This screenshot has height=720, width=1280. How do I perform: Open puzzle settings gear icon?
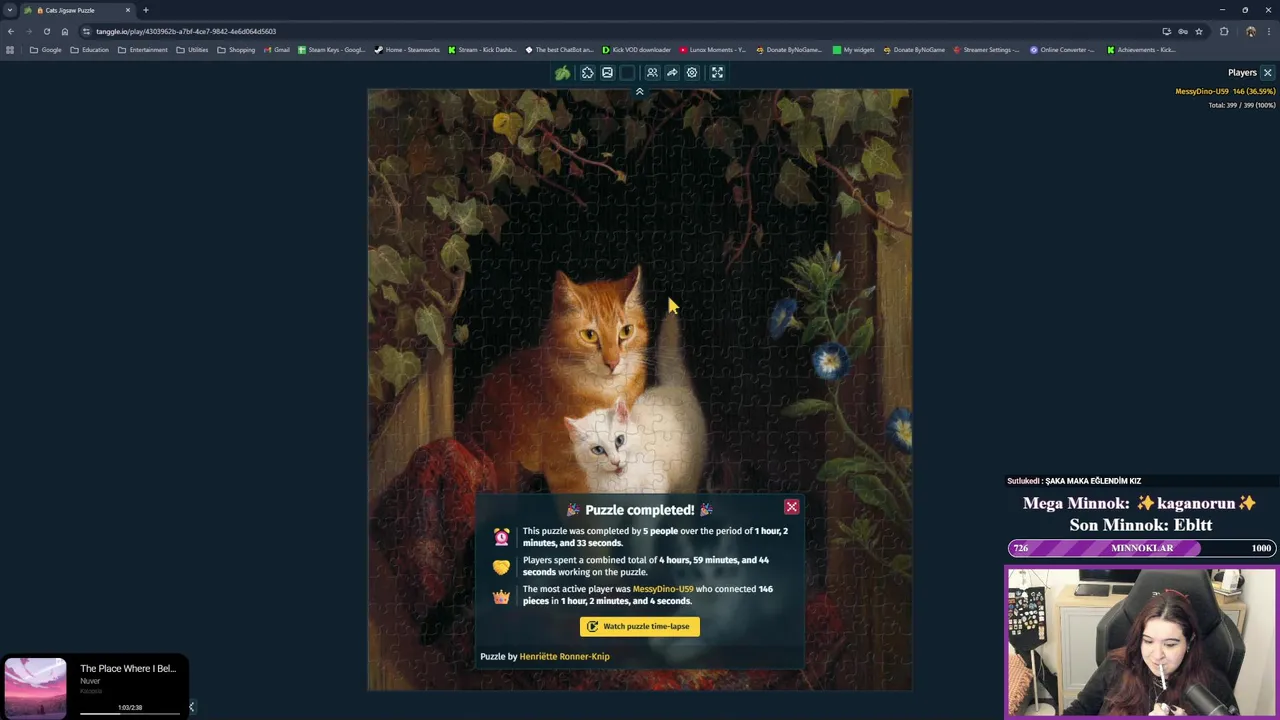coord(692,73)
